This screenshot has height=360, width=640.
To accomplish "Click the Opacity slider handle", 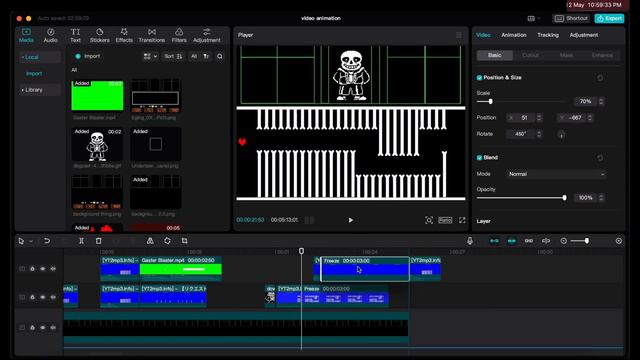I will pyautogui.click(x=564, y=198).
